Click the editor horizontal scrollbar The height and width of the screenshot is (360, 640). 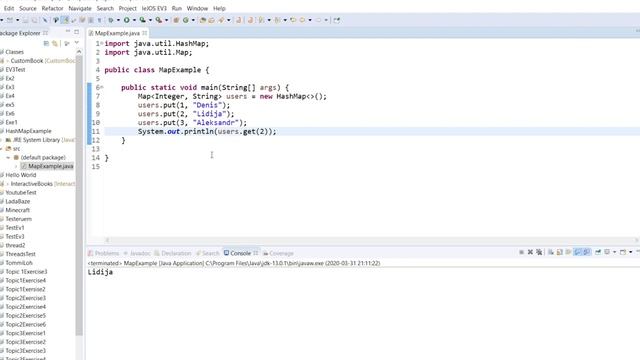371,240
